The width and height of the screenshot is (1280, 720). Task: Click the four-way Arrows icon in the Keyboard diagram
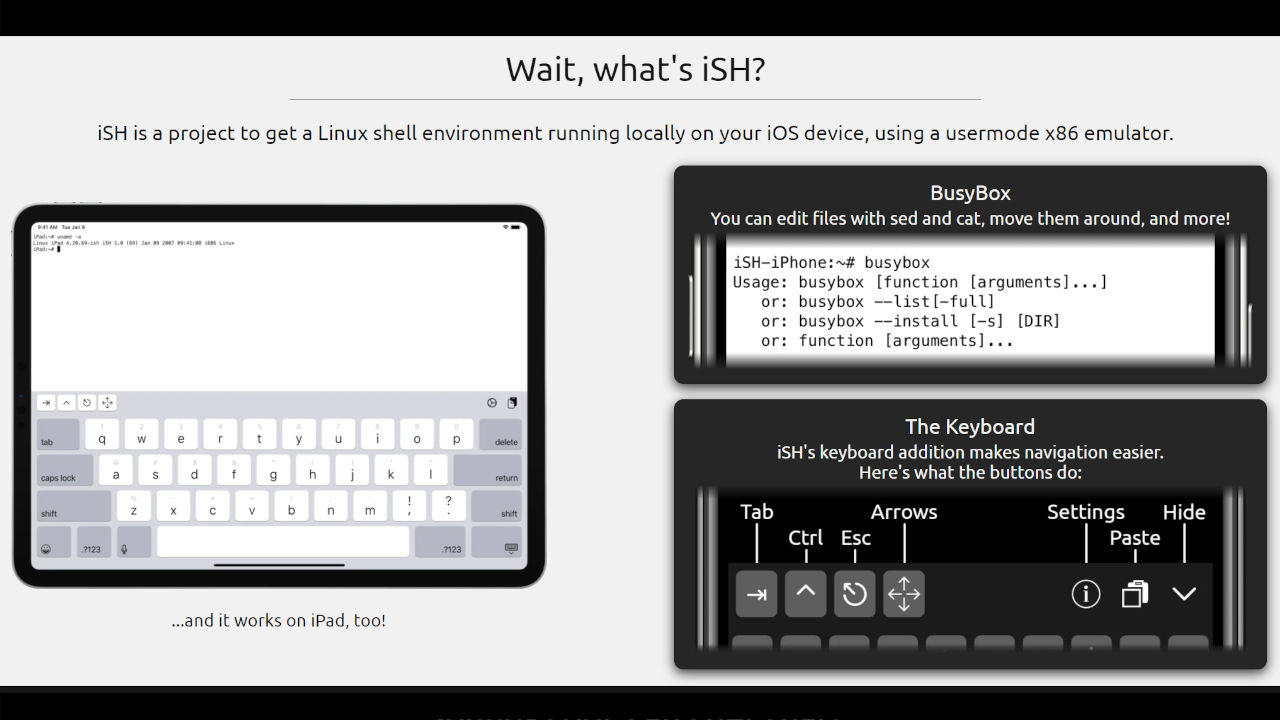(x=904, y=594)
